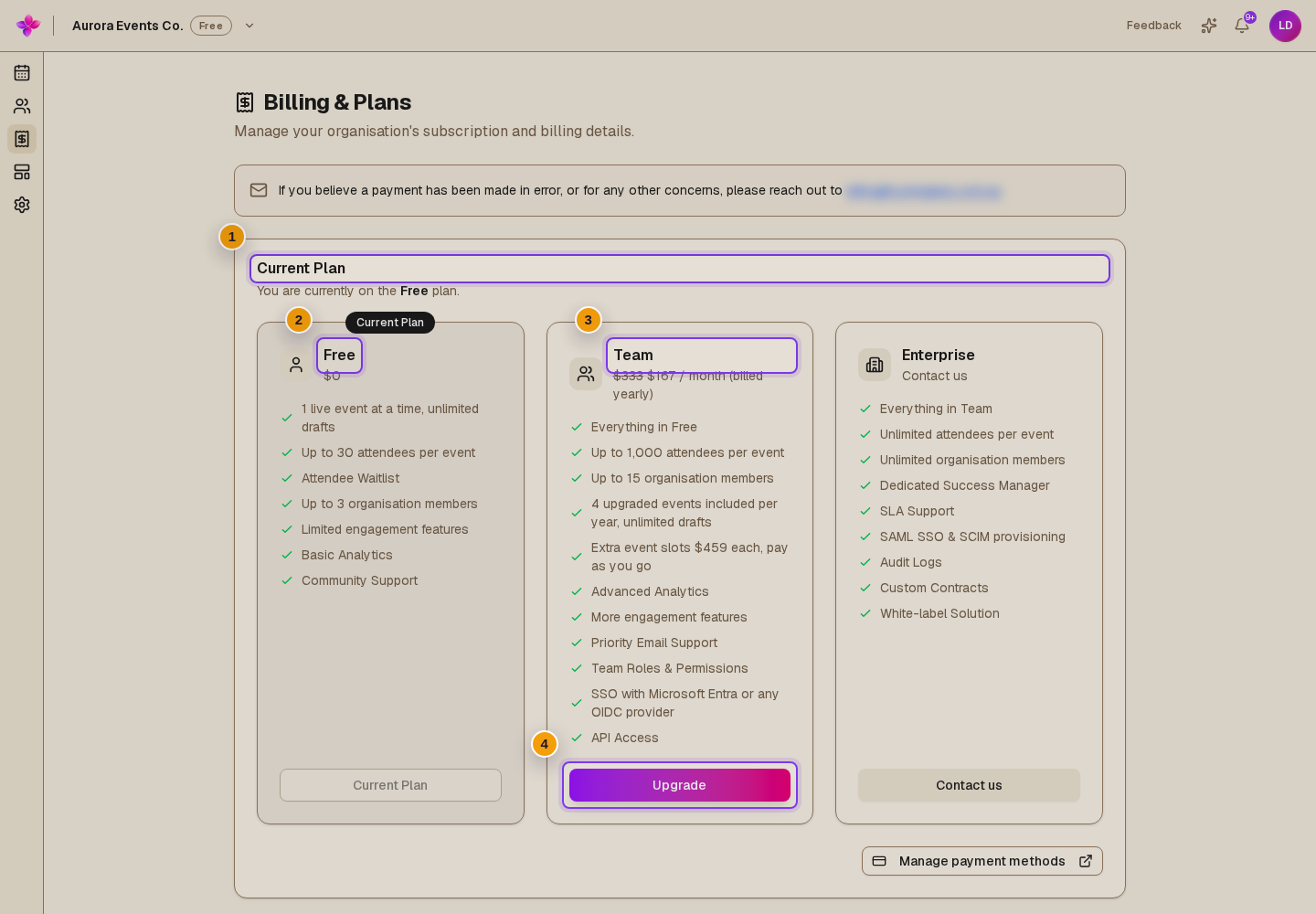Click the black Current Plan badge
The width and height of the screenshot is (1316, 914).
(x=390, y=323)
